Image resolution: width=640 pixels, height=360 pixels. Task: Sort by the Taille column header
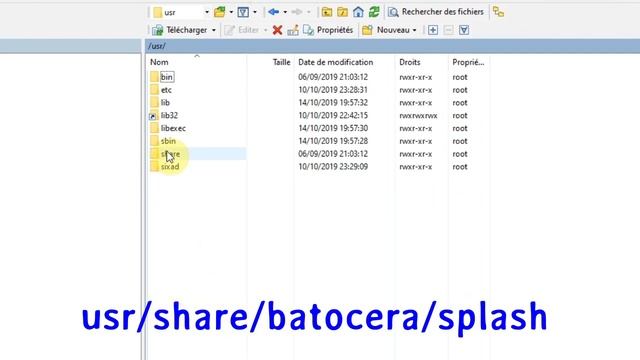click(x=282, y=62)
